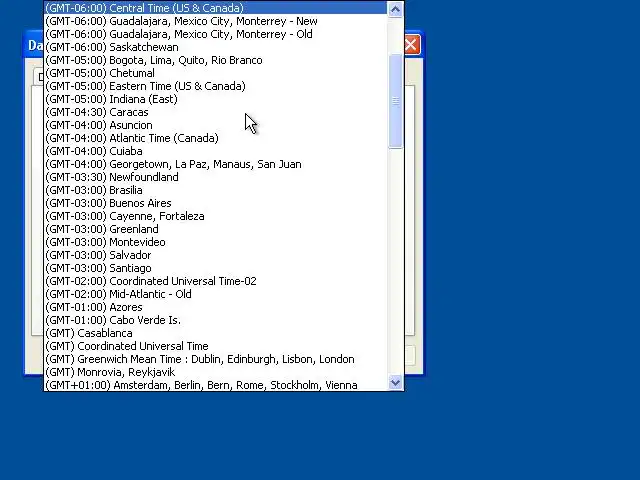The height and width of the screenshot is (480, 640).
Task: Close the Date and Time dialog window
Action: tap(411, 44)
